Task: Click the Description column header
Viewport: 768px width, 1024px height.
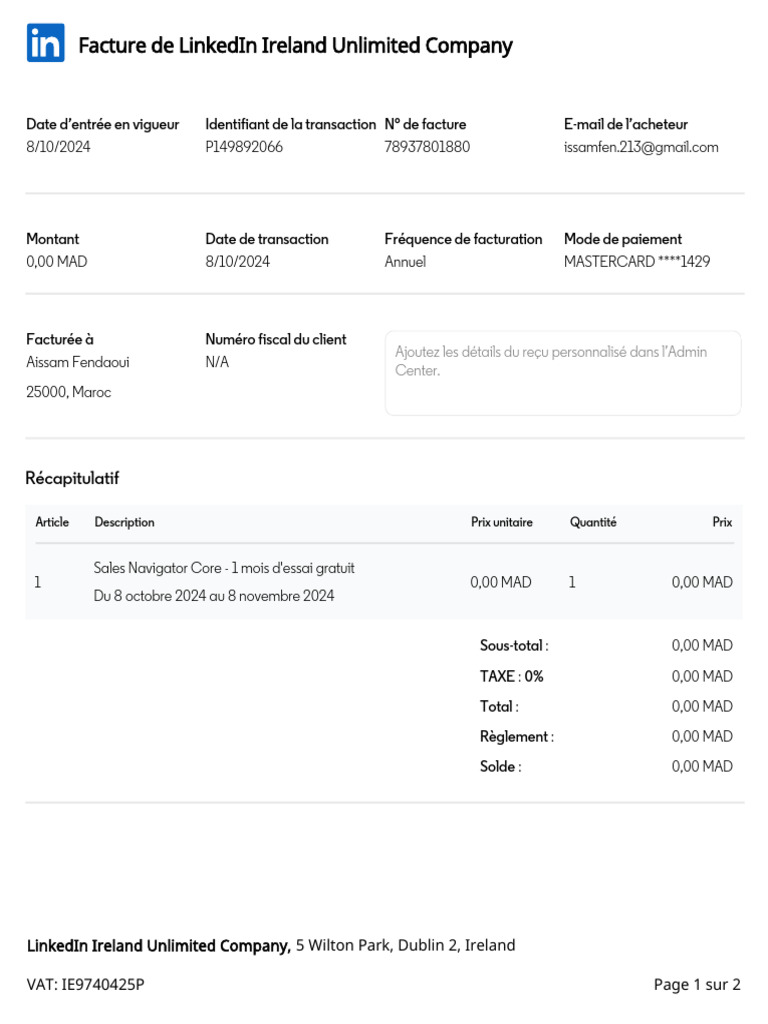Action: [x=124, y=522]
